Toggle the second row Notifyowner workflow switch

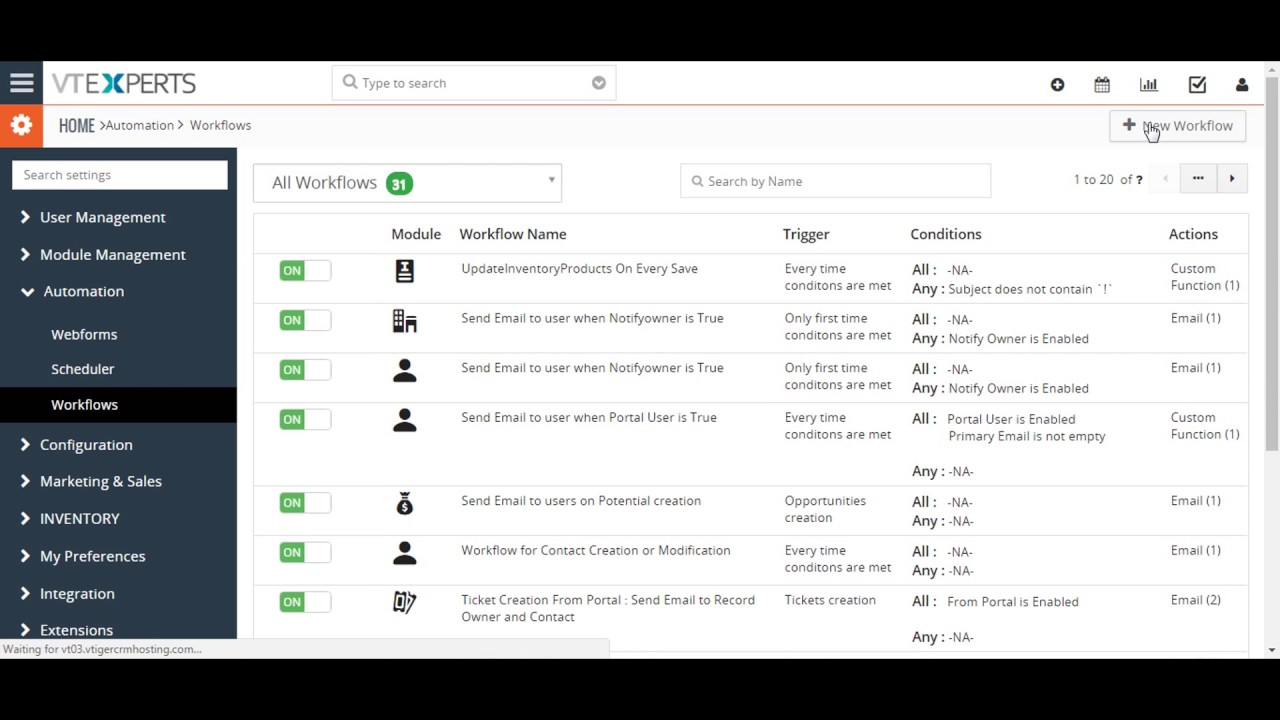click(305, 320)
